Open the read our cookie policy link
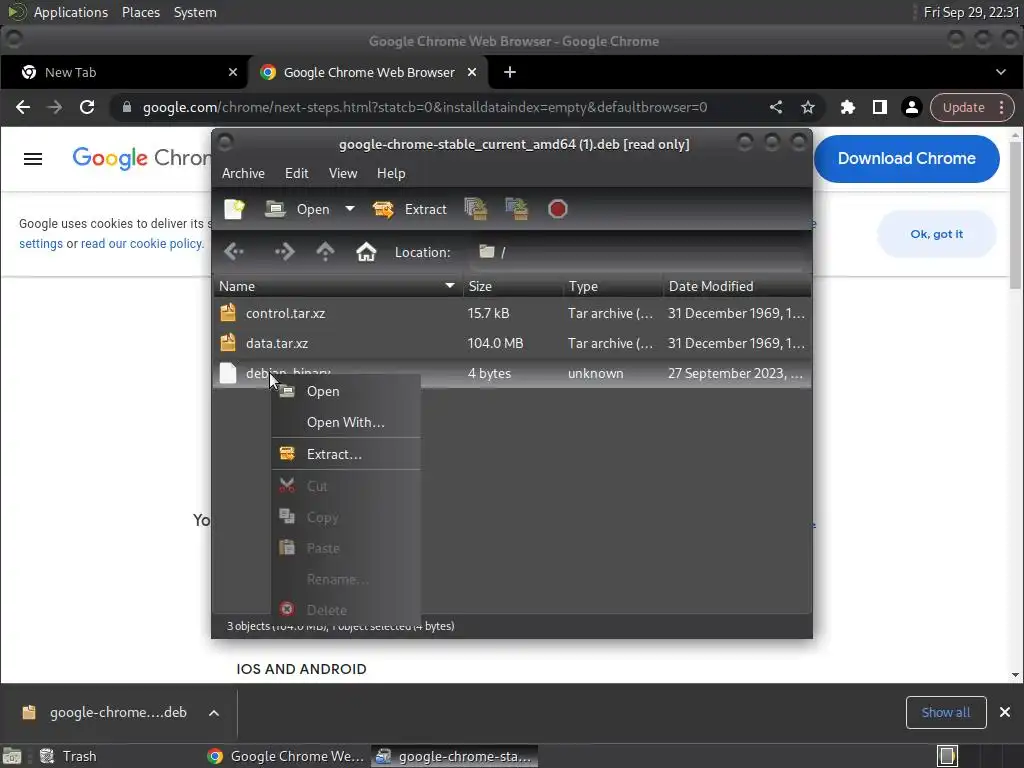This screenshot has width=1024, height=768. pyautogui.click(x=142, y=244)
